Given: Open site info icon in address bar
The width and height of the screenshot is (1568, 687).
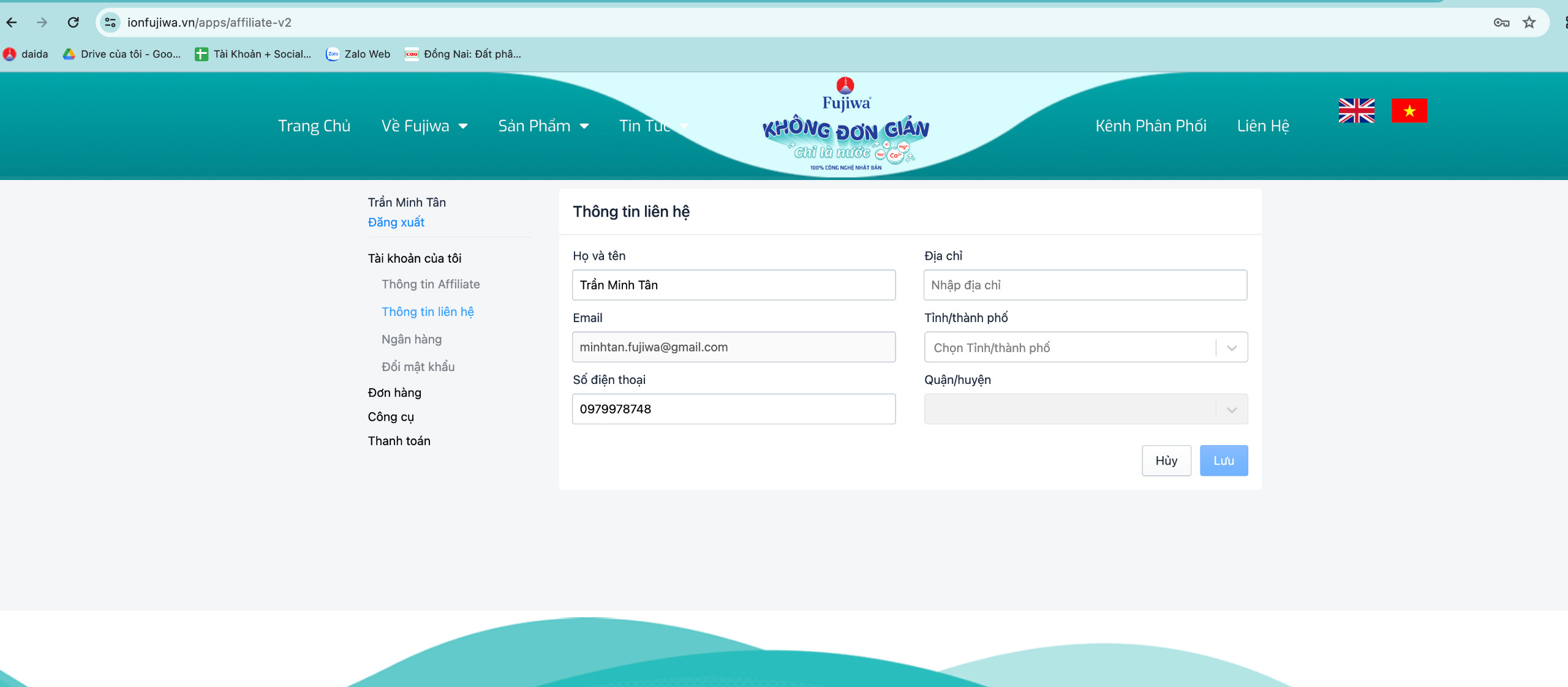Looking at the screenshot, I should [110, 23].
